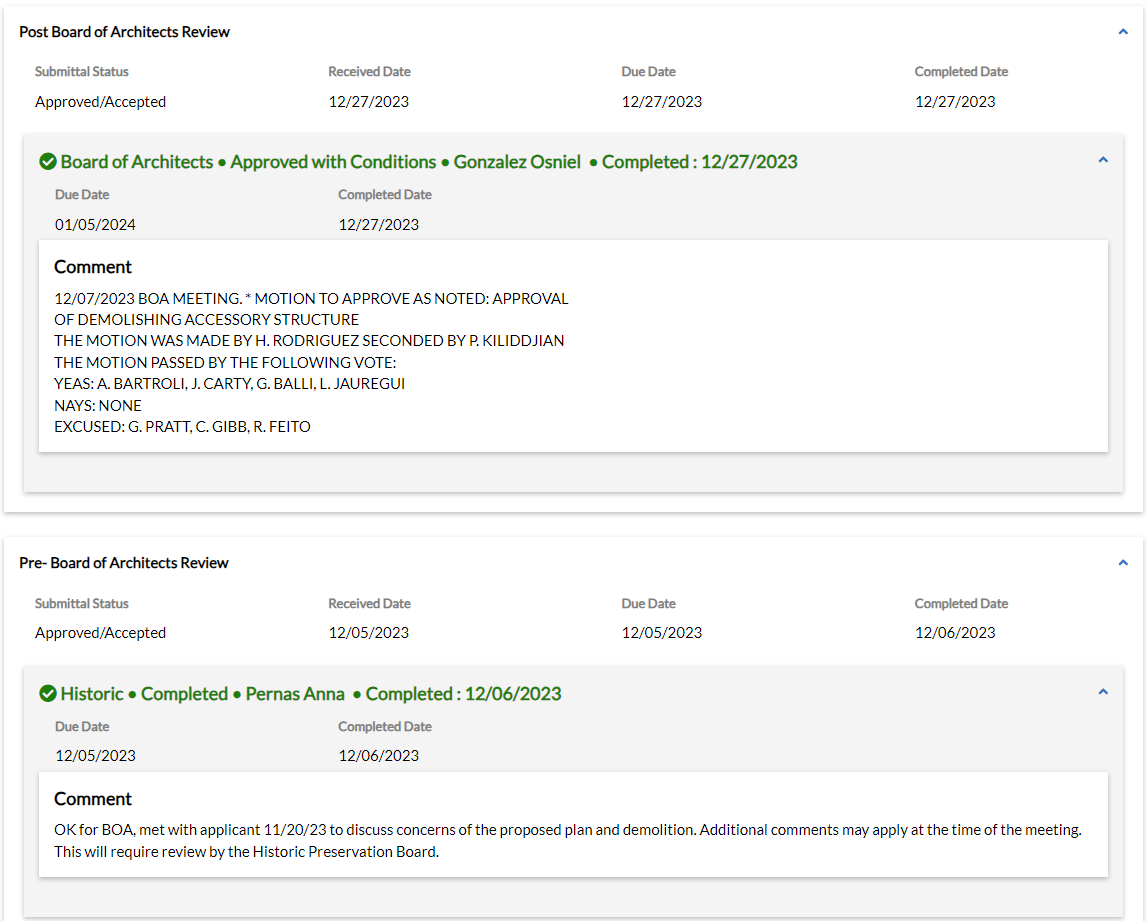Image resolution: width=1147 pixels, height=921 pixels.
Task: Click the Post Board of Architects Review heading
Action: click(x=124, y=32)
